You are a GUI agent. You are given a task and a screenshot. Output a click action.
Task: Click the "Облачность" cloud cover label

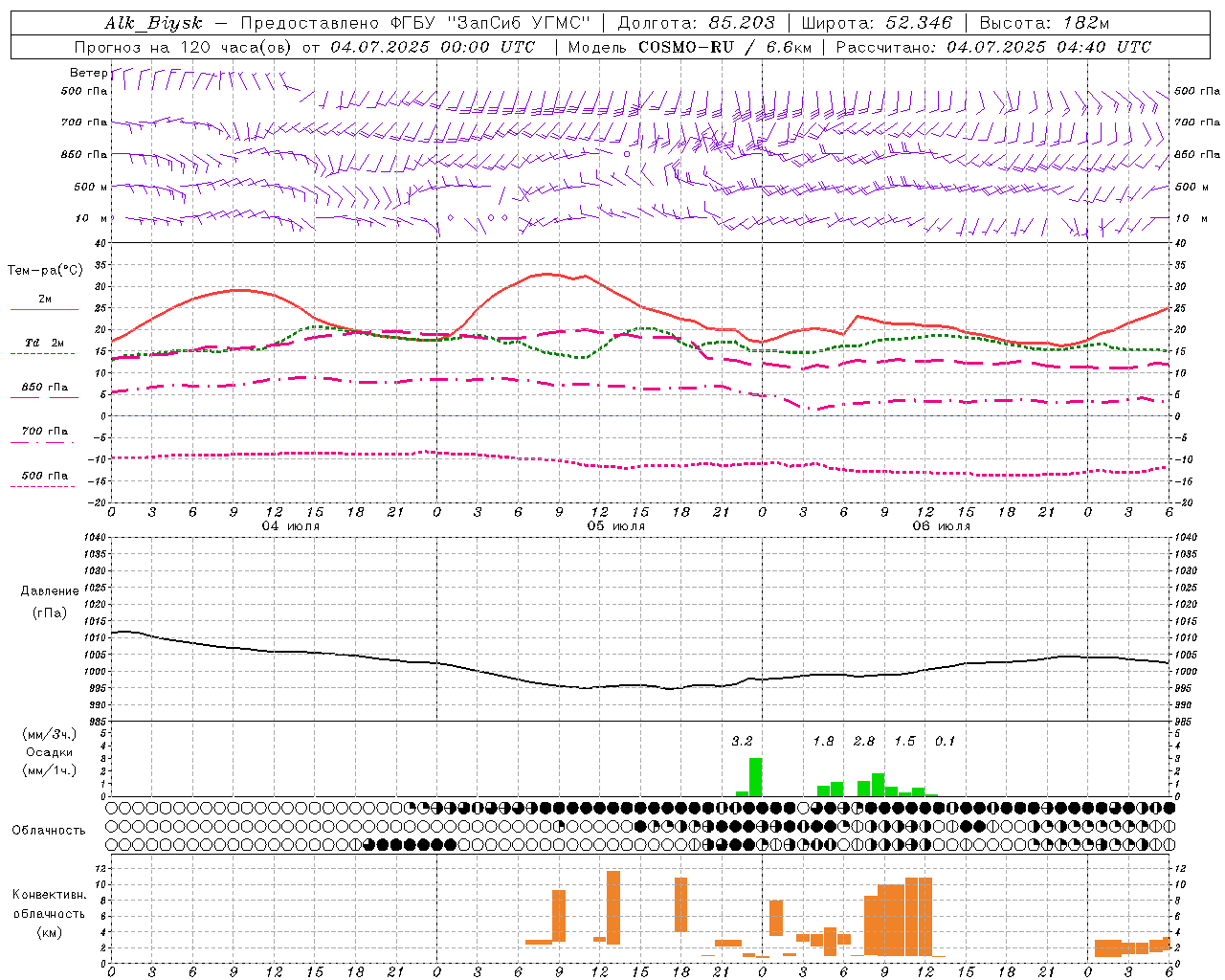click(49, 831)
